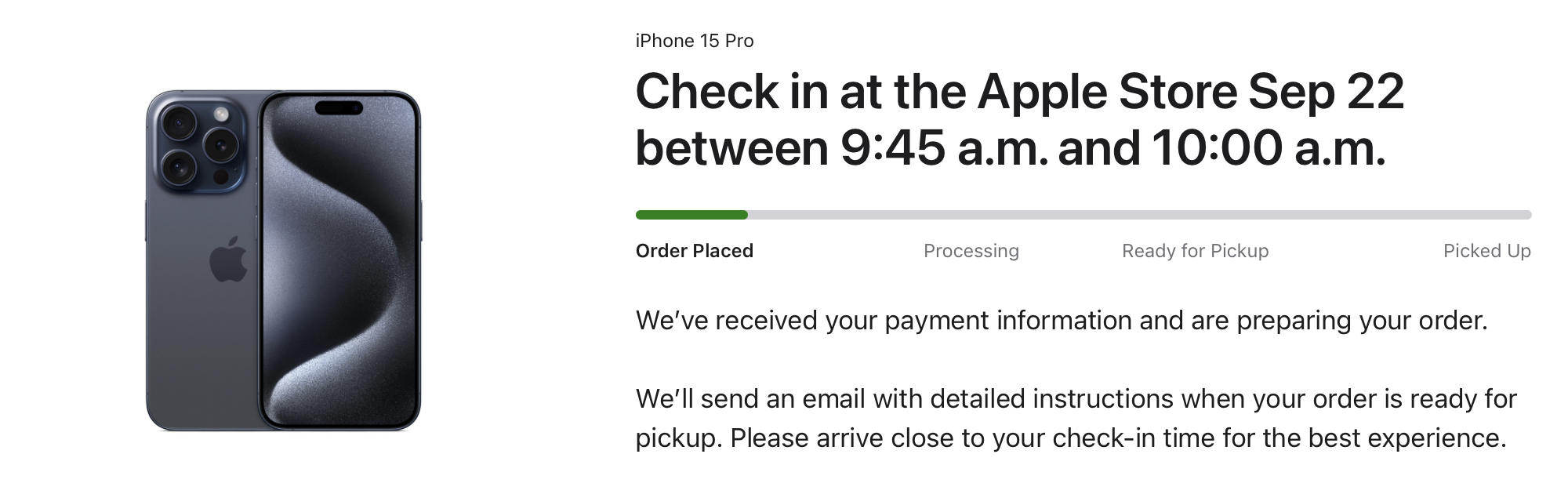Click the camera flash on the phone back
Screen dimensions: 1568x494
(221, 114)
